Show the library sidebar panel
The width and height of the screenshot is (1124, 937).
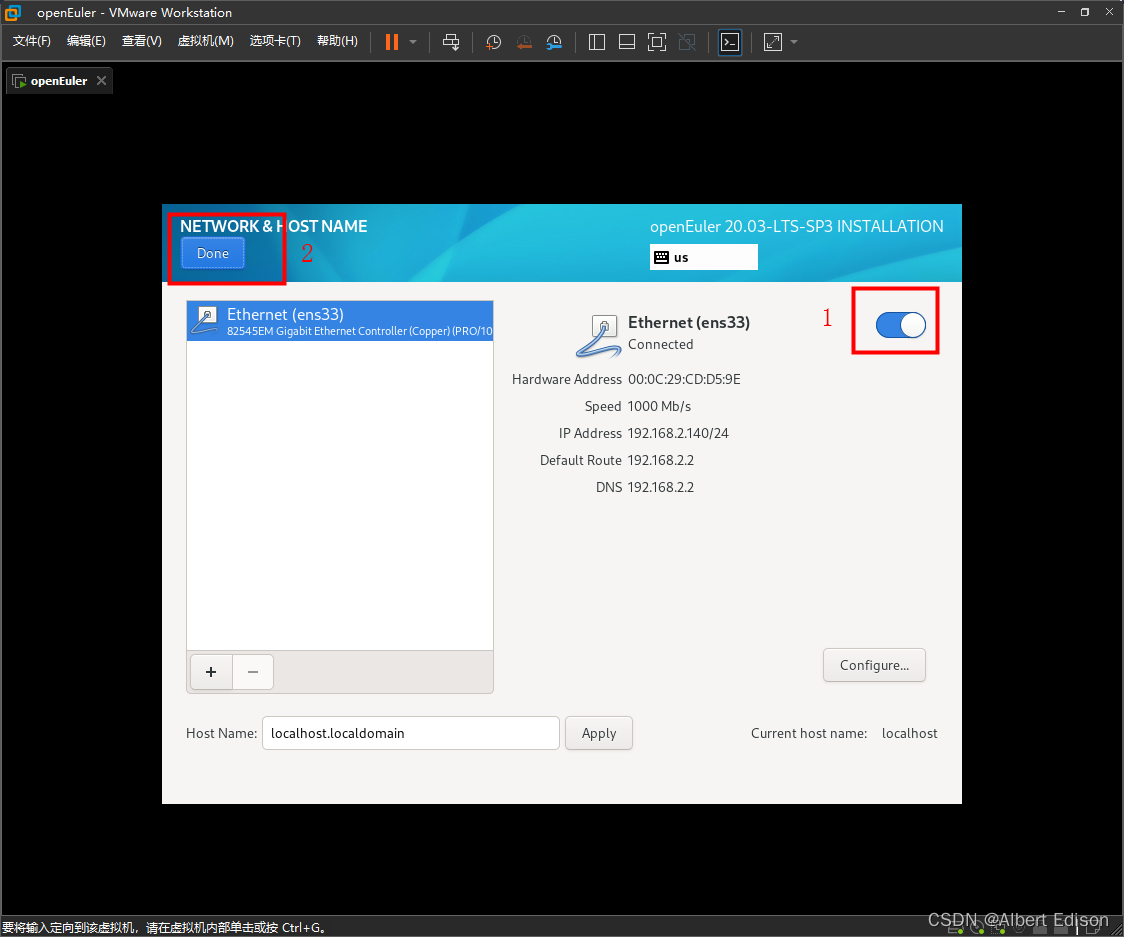tap(596, 41)
